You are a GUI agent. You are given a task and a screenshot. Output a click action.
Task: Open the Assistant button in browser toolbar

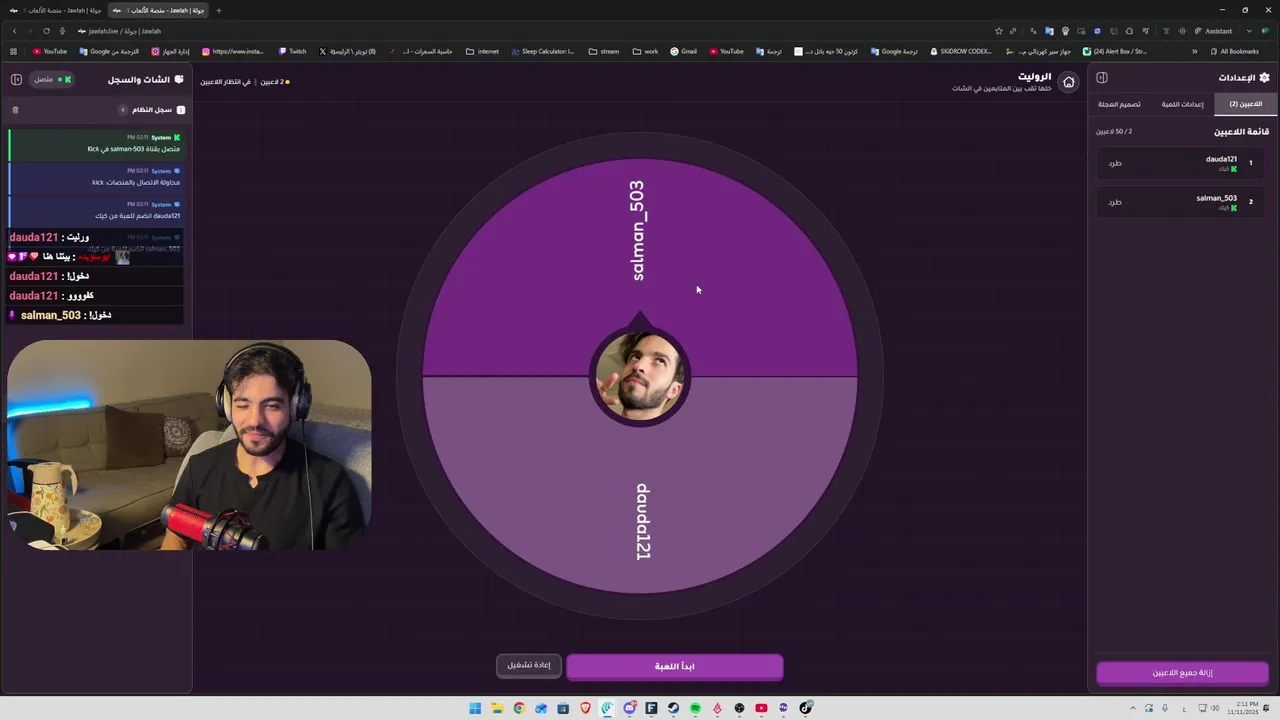tap(1215, 31)
